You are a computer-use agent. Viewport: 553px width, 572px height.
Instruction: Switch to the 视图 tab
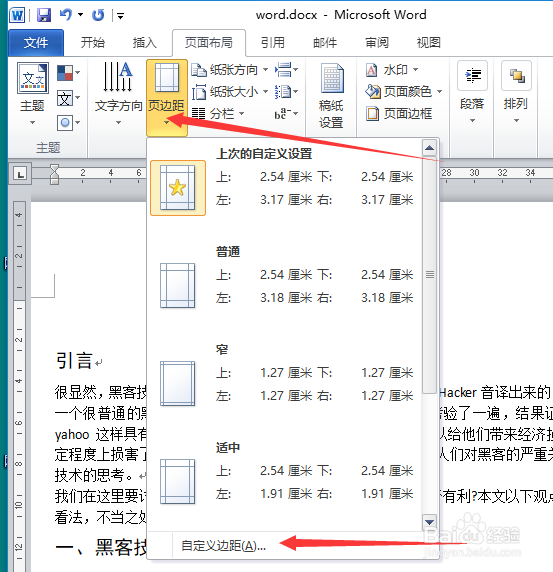[429, 43]
